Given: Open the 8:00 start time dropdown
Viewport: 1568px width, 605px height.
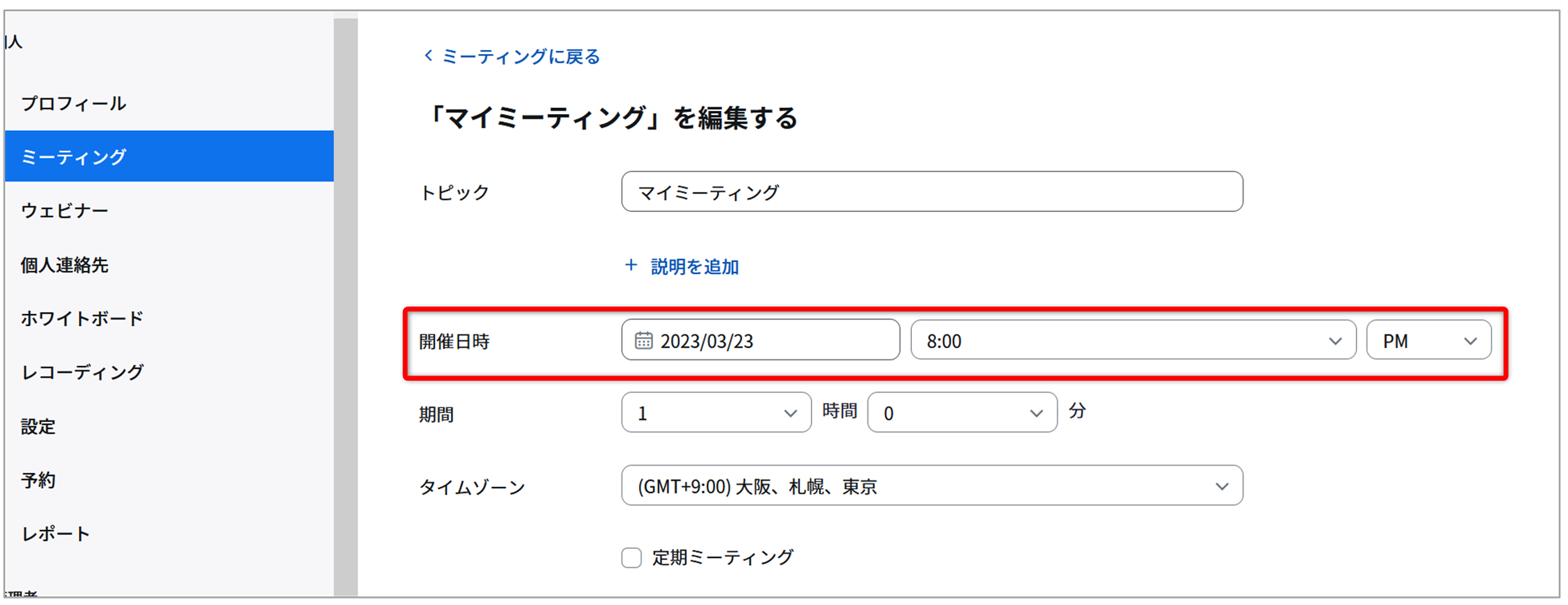Looking at the screenshot, I should [1133, 340].
